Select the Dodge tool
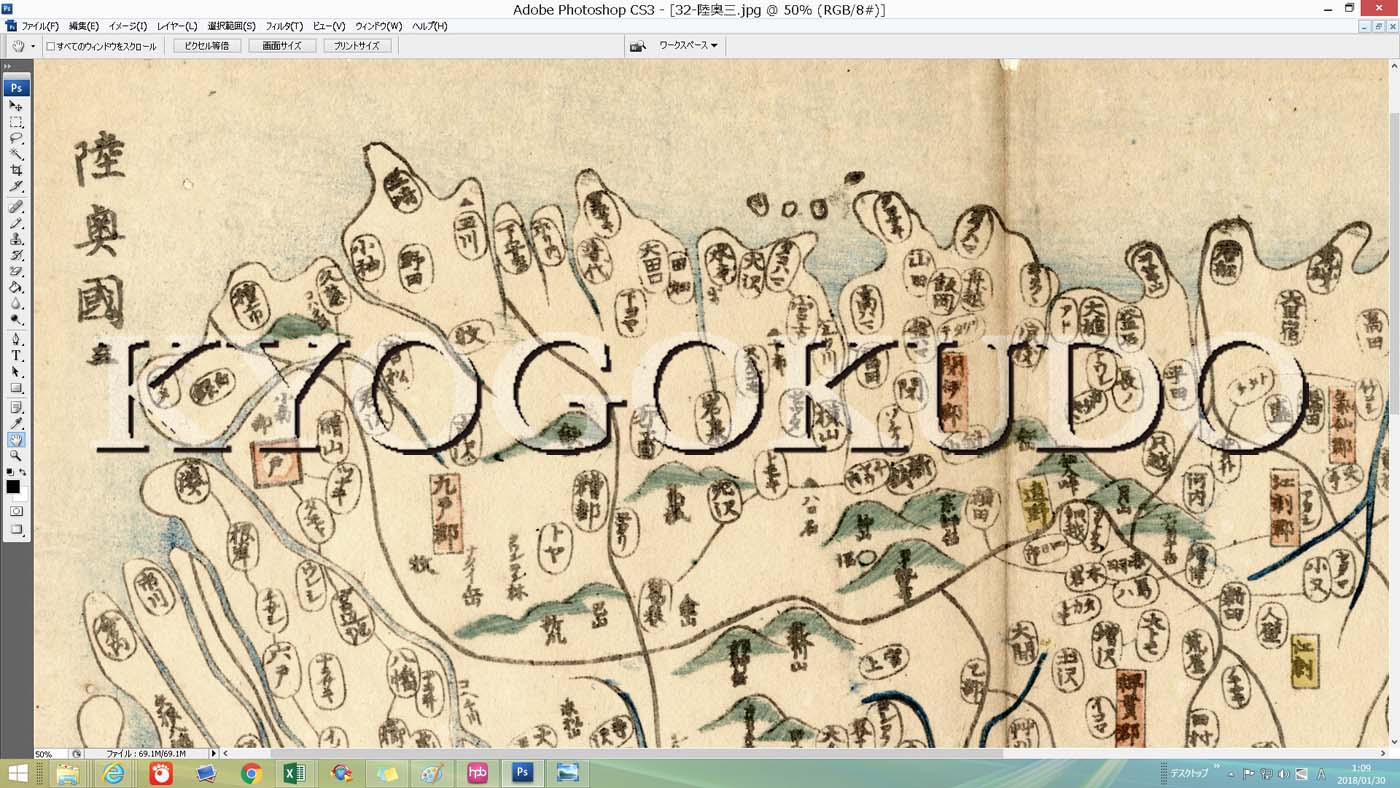1400x788 pixels. [17, 319]
